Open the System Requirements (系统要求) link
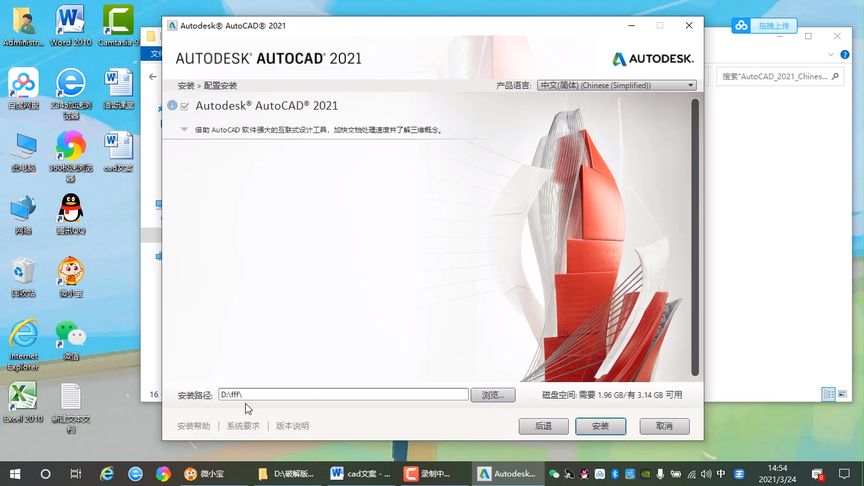Image resolution: width=864 pixels, height=486 pixels. (x=243, y=426)
